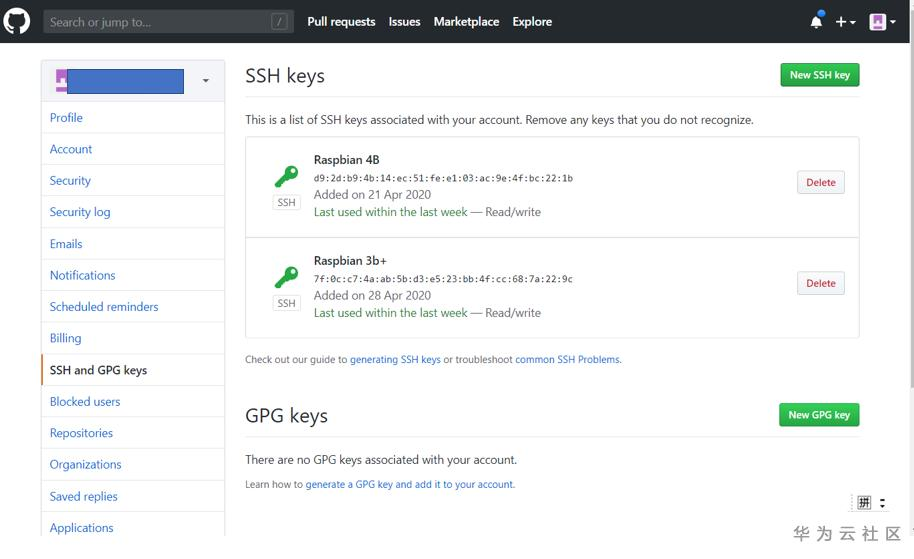Open the notifications bell
The width and height of the screenshot is (914, 559).
coord(816,21)
